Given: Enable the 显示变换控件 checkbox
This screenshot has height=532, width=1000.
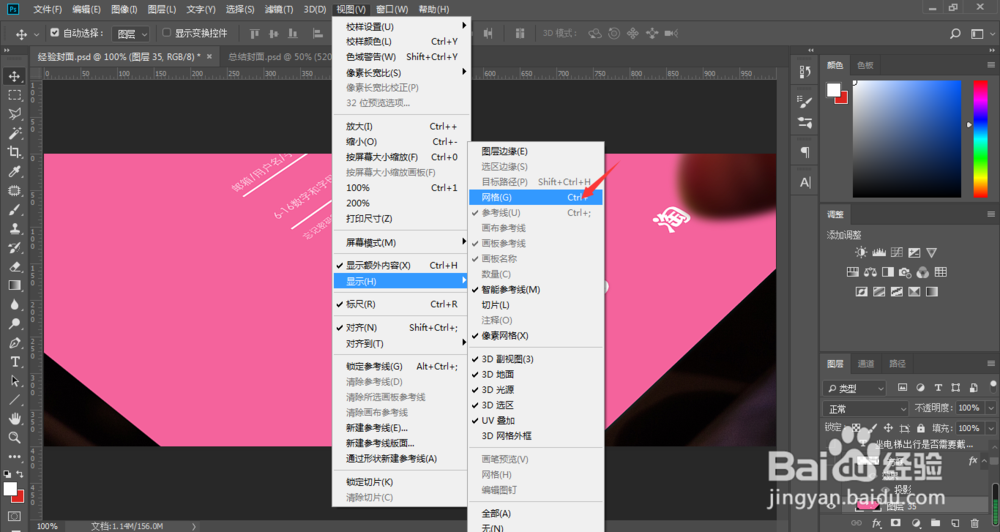Looking at the screenshot, I should click(166, 33).
